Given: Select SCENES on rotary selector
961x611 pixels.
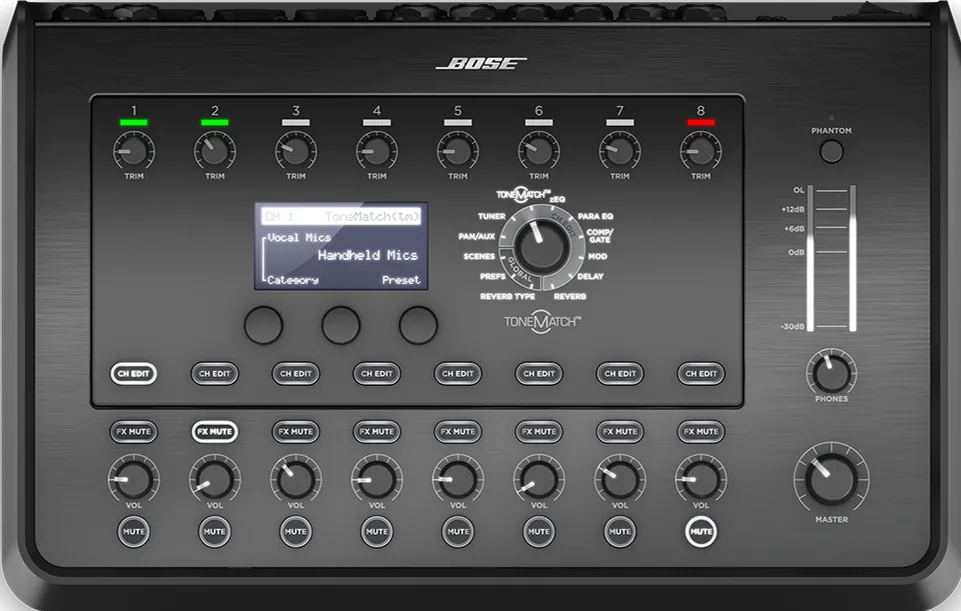Looking at the screenshot, I should pyautogui.click(x=479, y=256).
